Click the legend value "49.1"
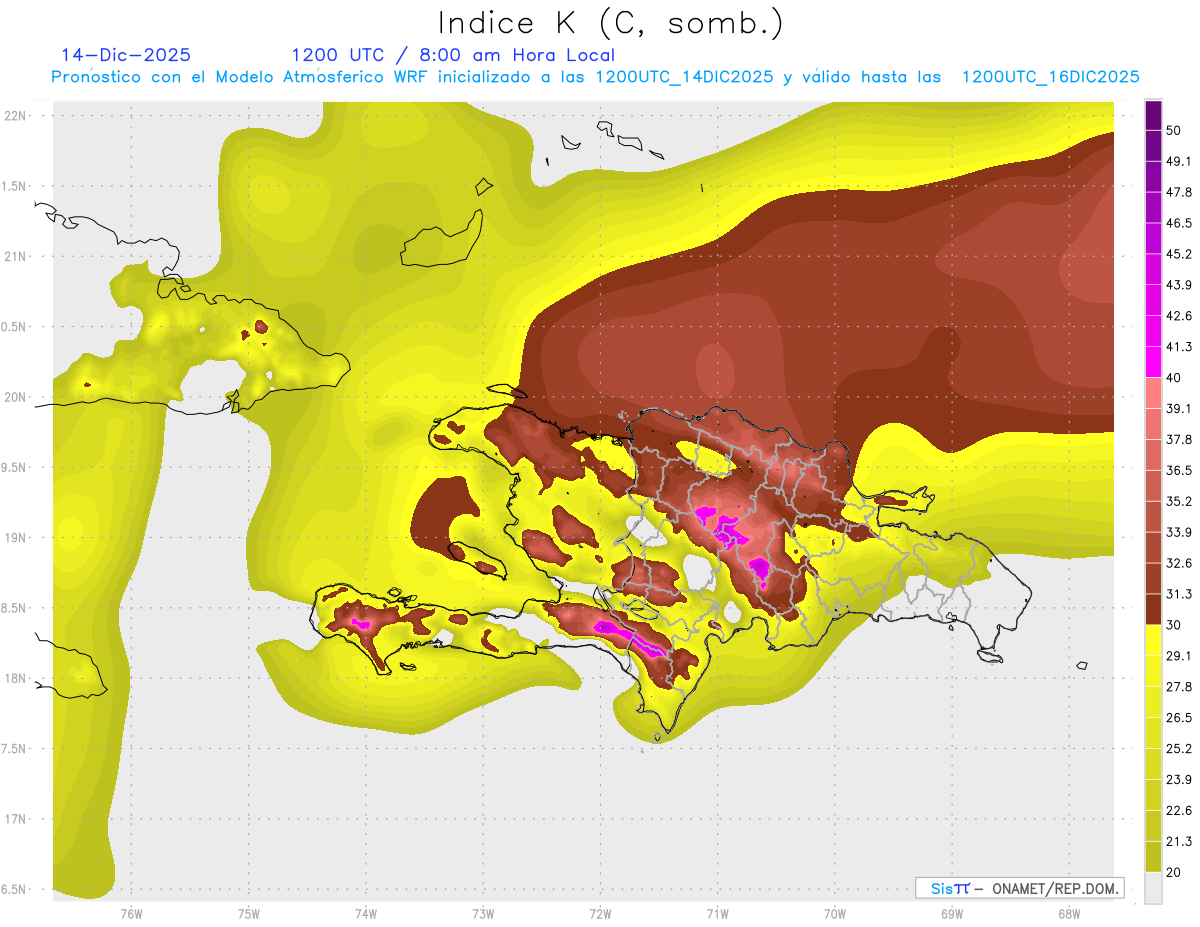 1179,161
